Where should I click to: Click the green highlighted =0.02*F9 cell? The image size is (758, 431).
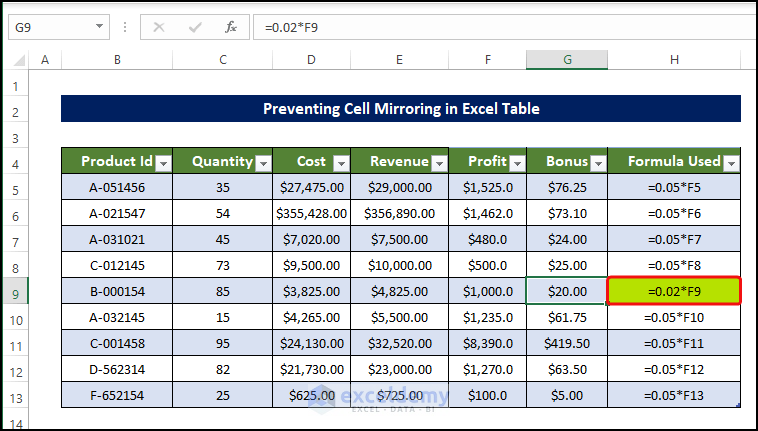674,291
